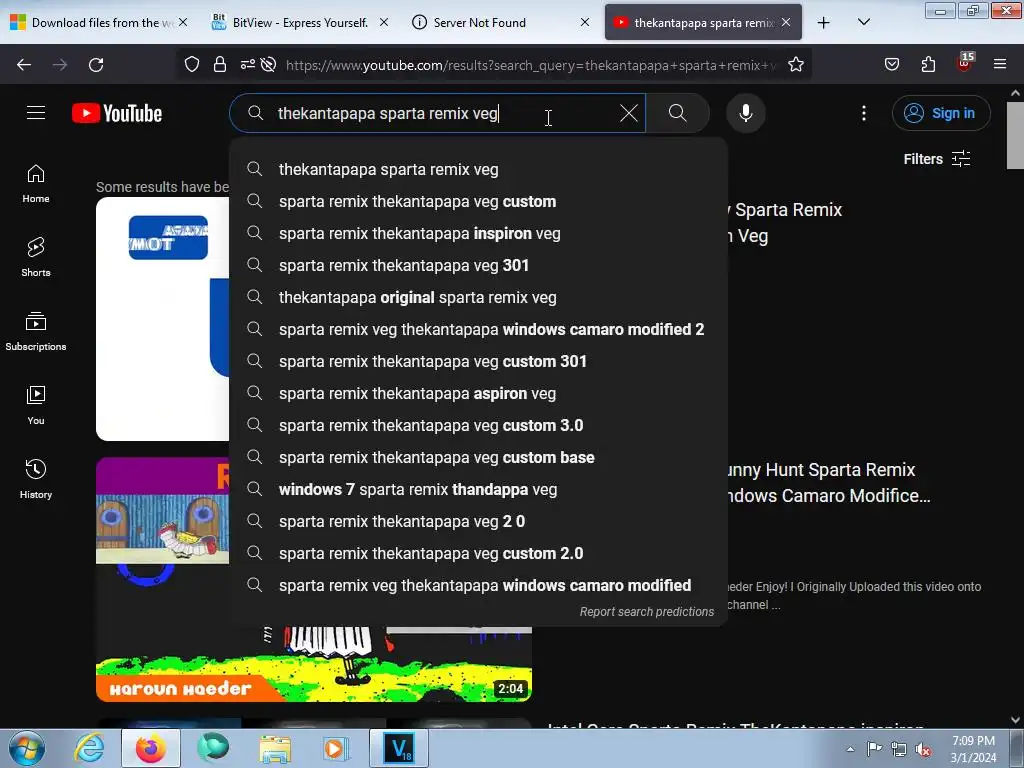
Task: Select 'thekantapapa original sparta remix veg'
Action: pyautogui.click(x=479, y=297)
